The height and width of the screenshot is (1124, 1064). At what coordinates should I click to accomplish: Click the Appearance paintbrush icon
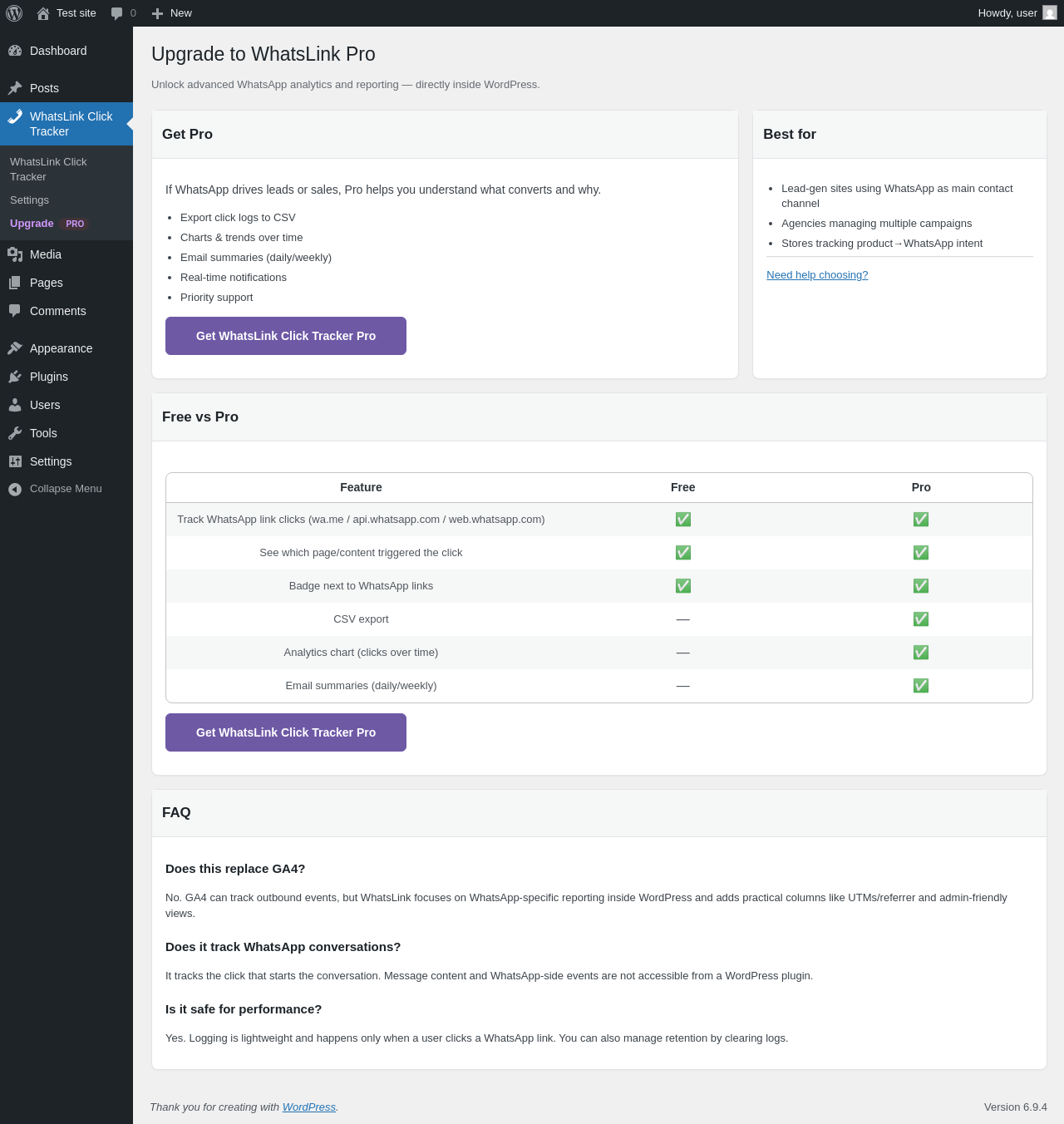15,348
